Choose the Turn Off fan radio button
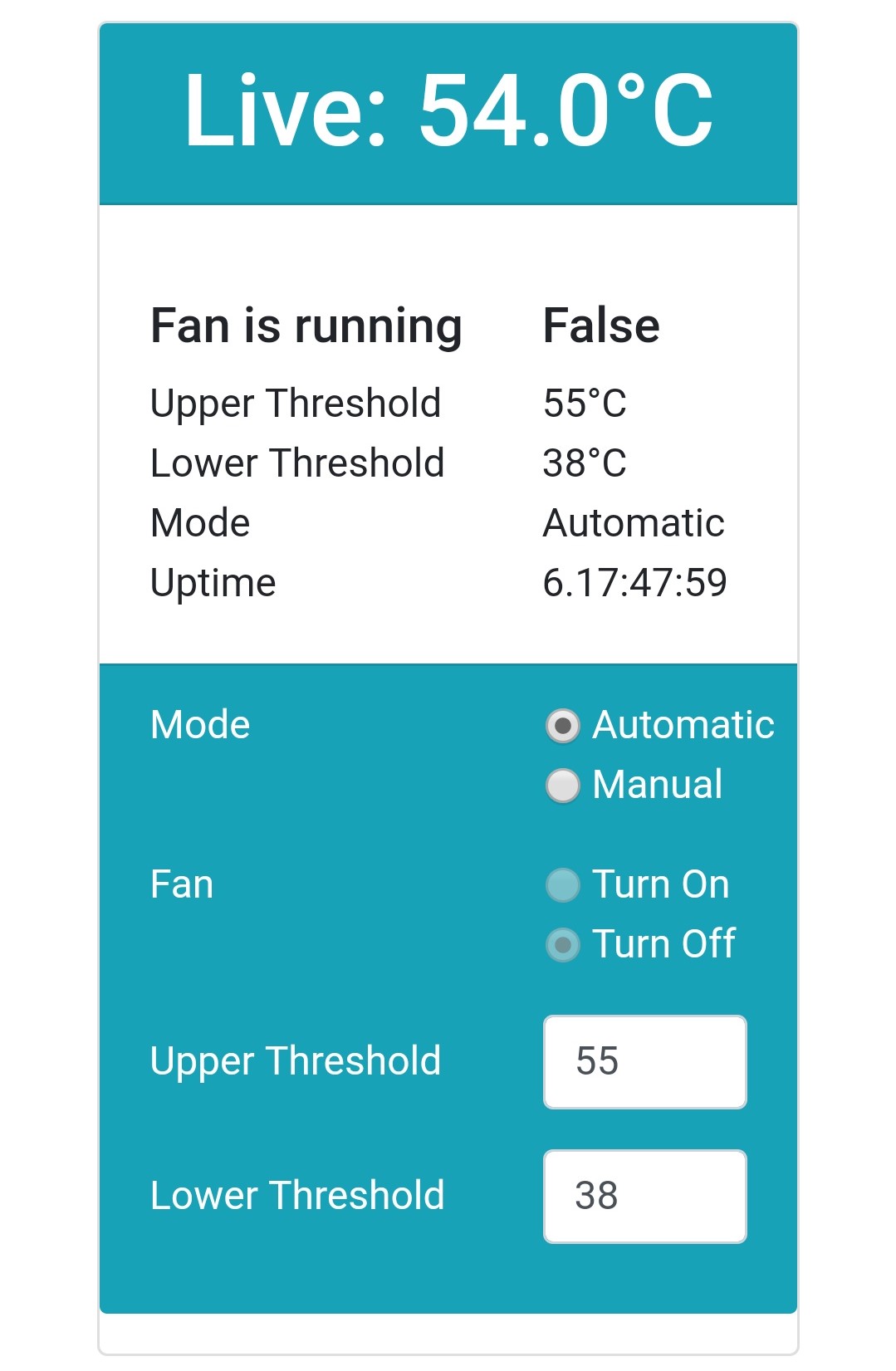 point(562,945)
